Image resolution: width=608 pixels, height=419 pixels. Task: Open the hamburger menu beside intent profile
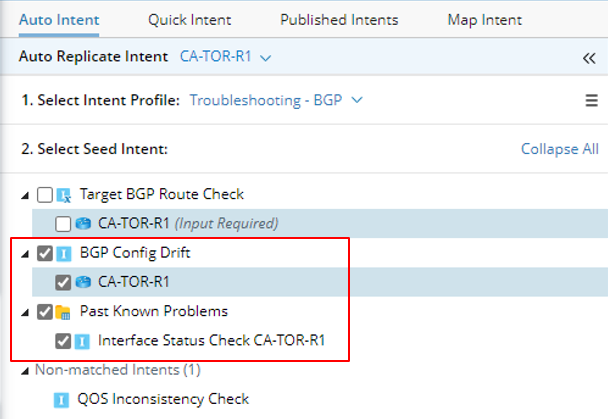(x=591, y=100)
